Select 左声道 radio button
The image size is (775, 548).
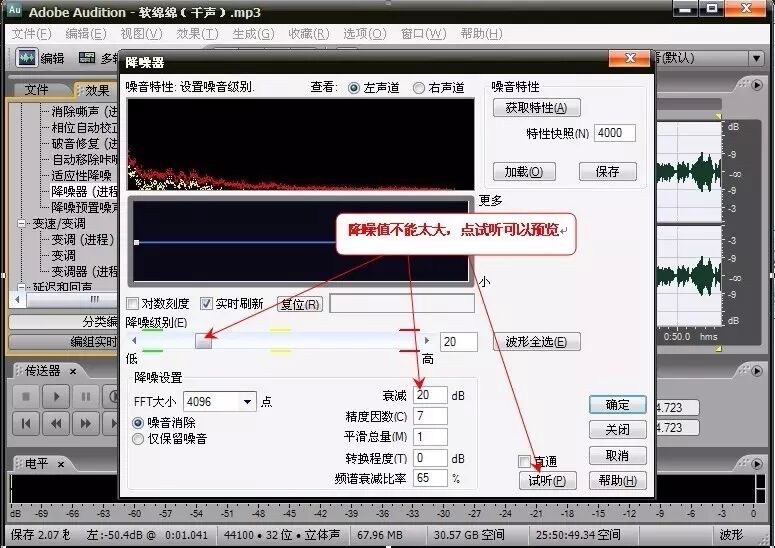click(353, 88)
